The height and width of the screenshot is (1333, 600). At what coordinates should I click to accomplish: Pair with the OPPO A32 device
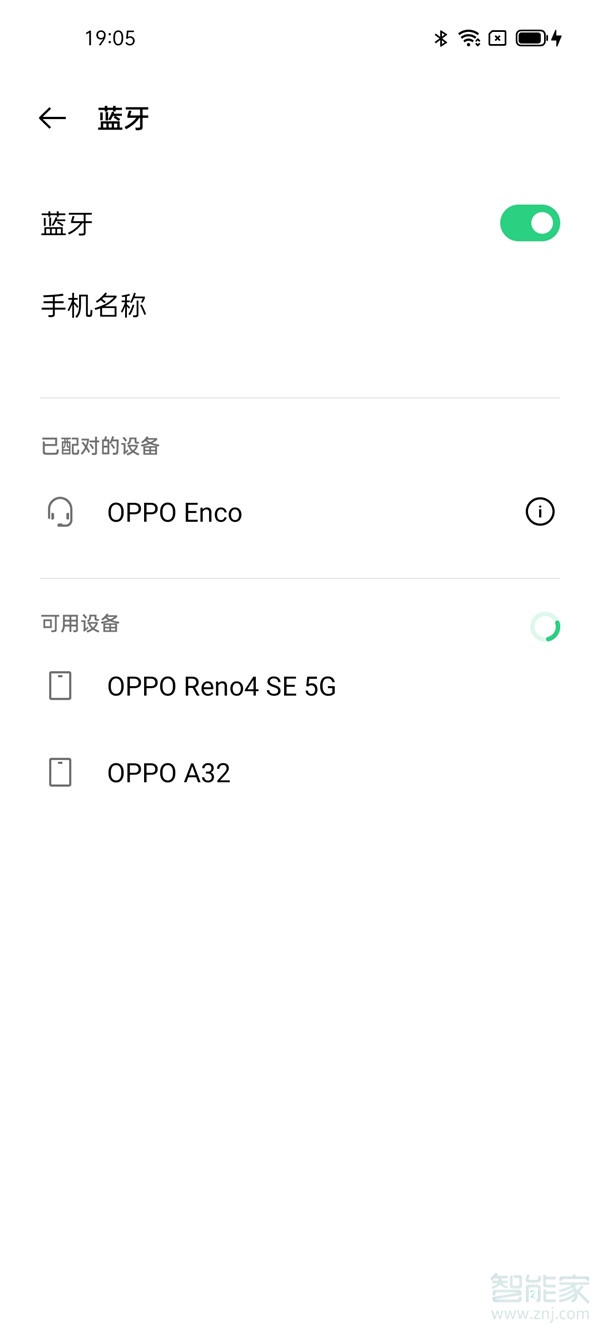[168, 772]
